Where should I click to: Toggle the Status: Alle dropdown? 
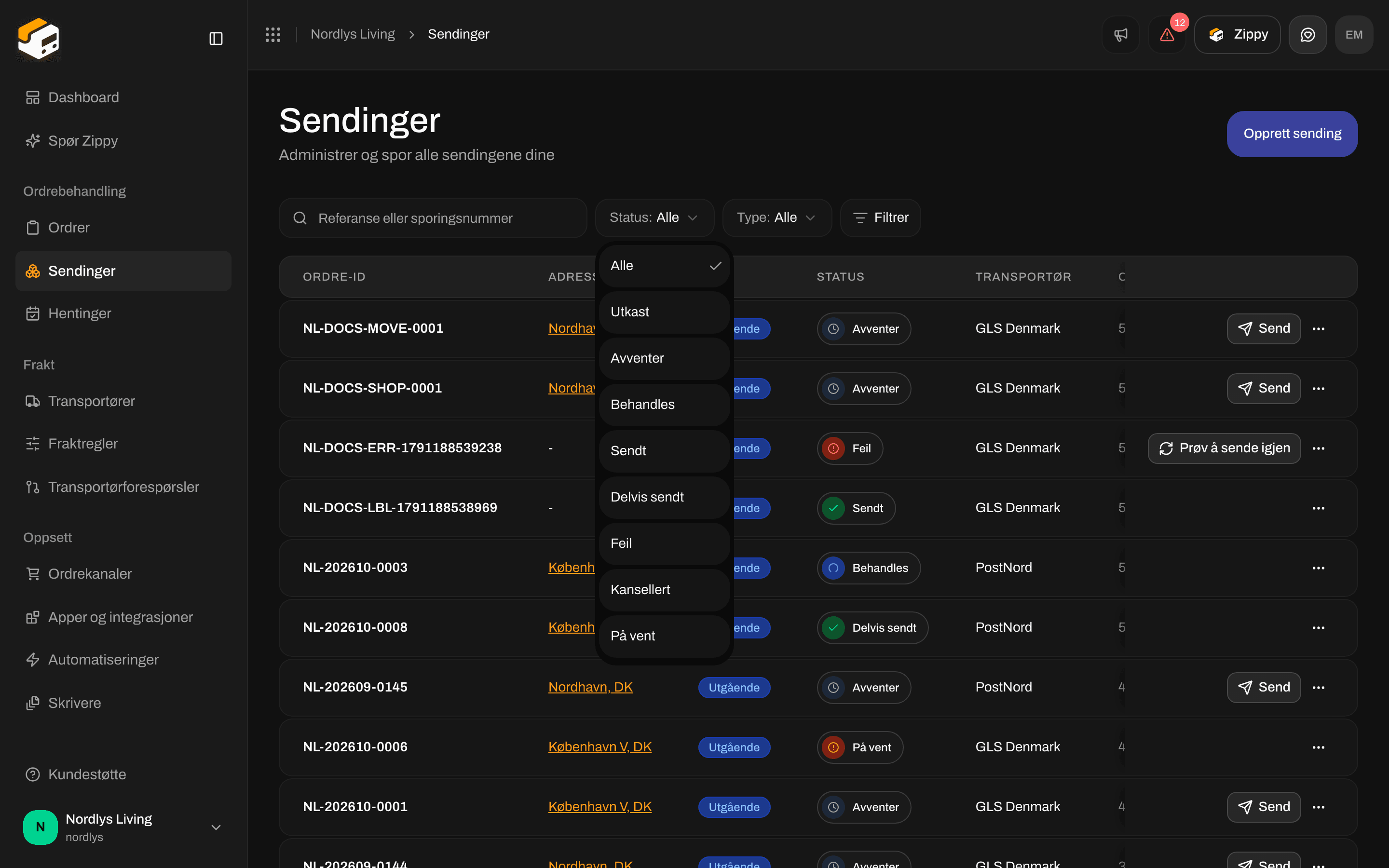[654, 217]
